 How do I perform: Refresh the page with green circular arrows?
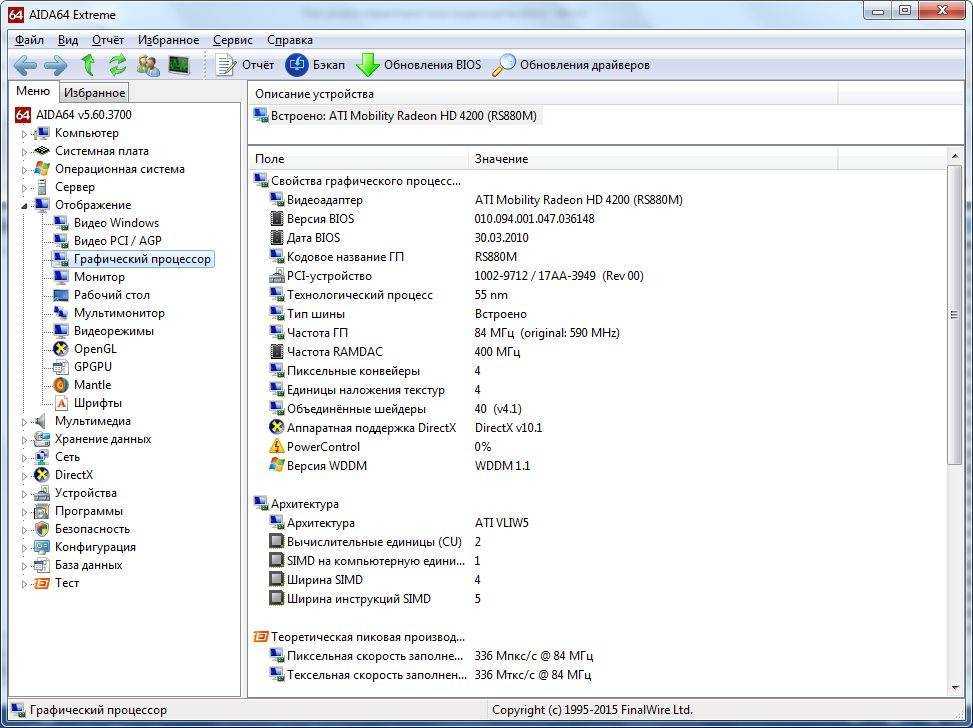point(117,65)
